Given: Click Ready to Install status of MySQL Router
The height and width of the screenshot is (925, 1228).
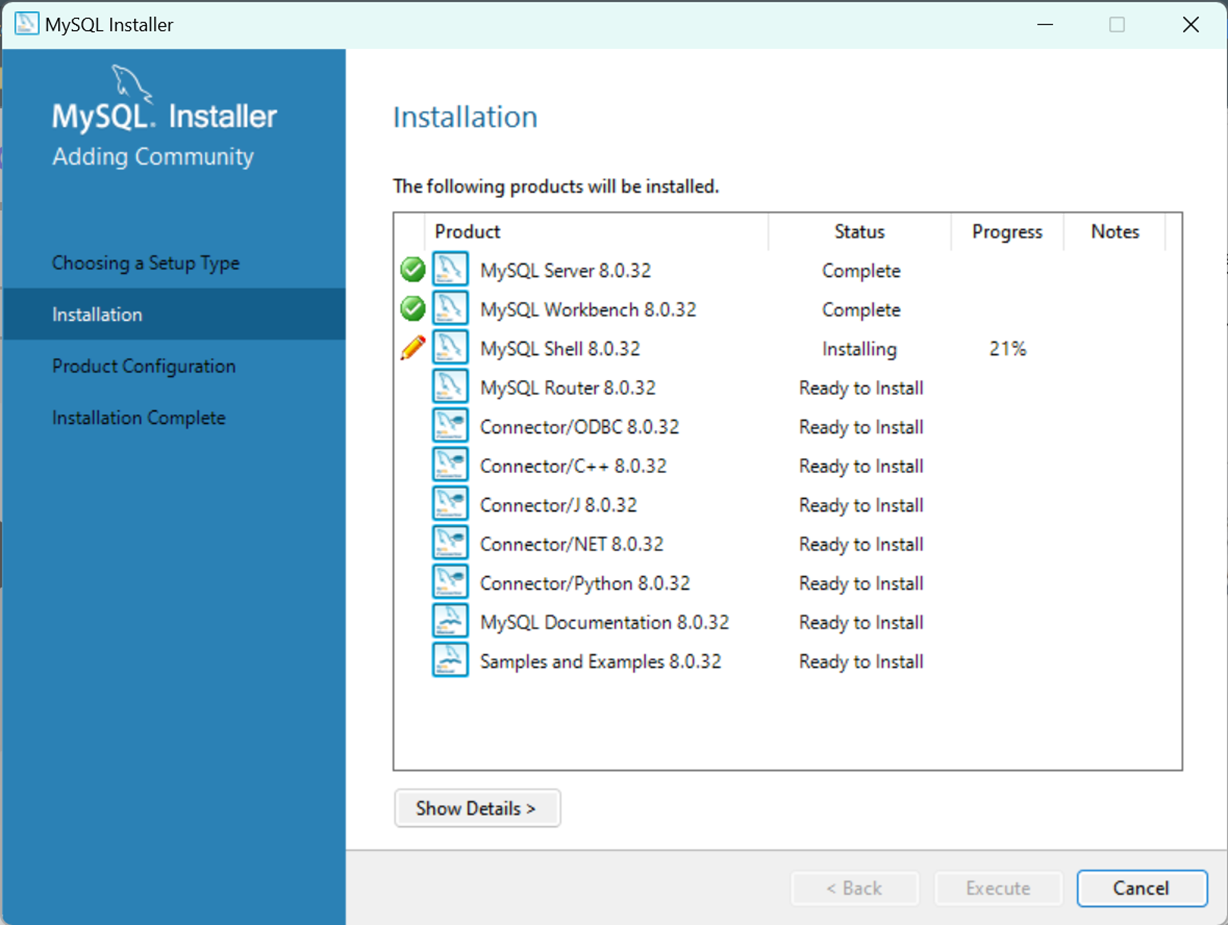Looking at the screenshot, I should click(861, 388).
